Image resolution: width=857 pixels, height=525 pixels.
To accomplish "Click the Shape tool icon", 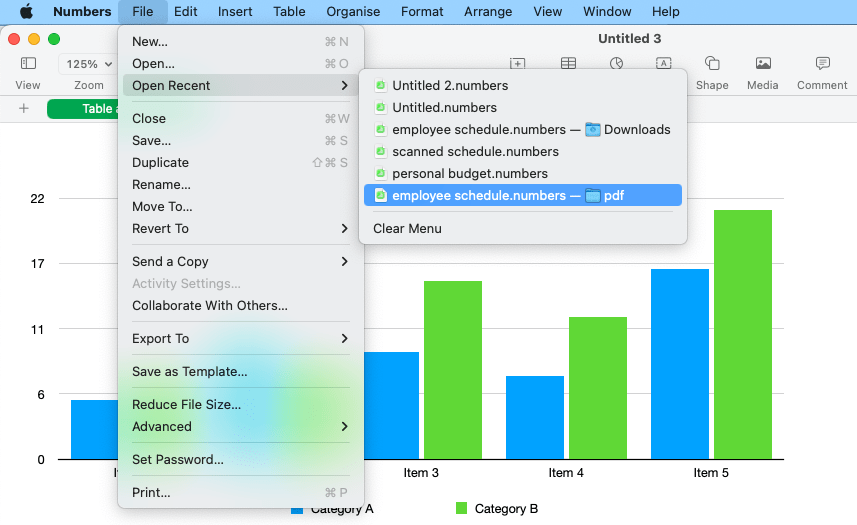I will pyautogui.click(x=712, y=64).
